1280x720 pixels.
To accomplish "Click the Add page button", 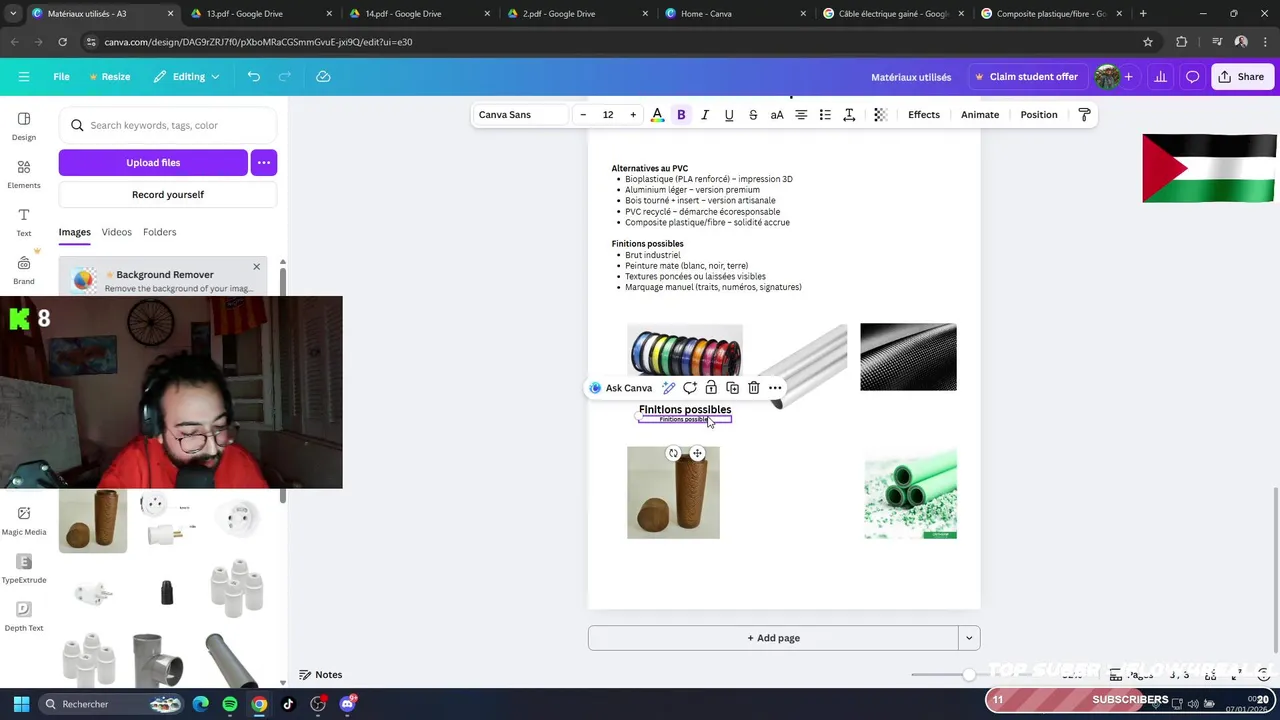I will point(773,638).
